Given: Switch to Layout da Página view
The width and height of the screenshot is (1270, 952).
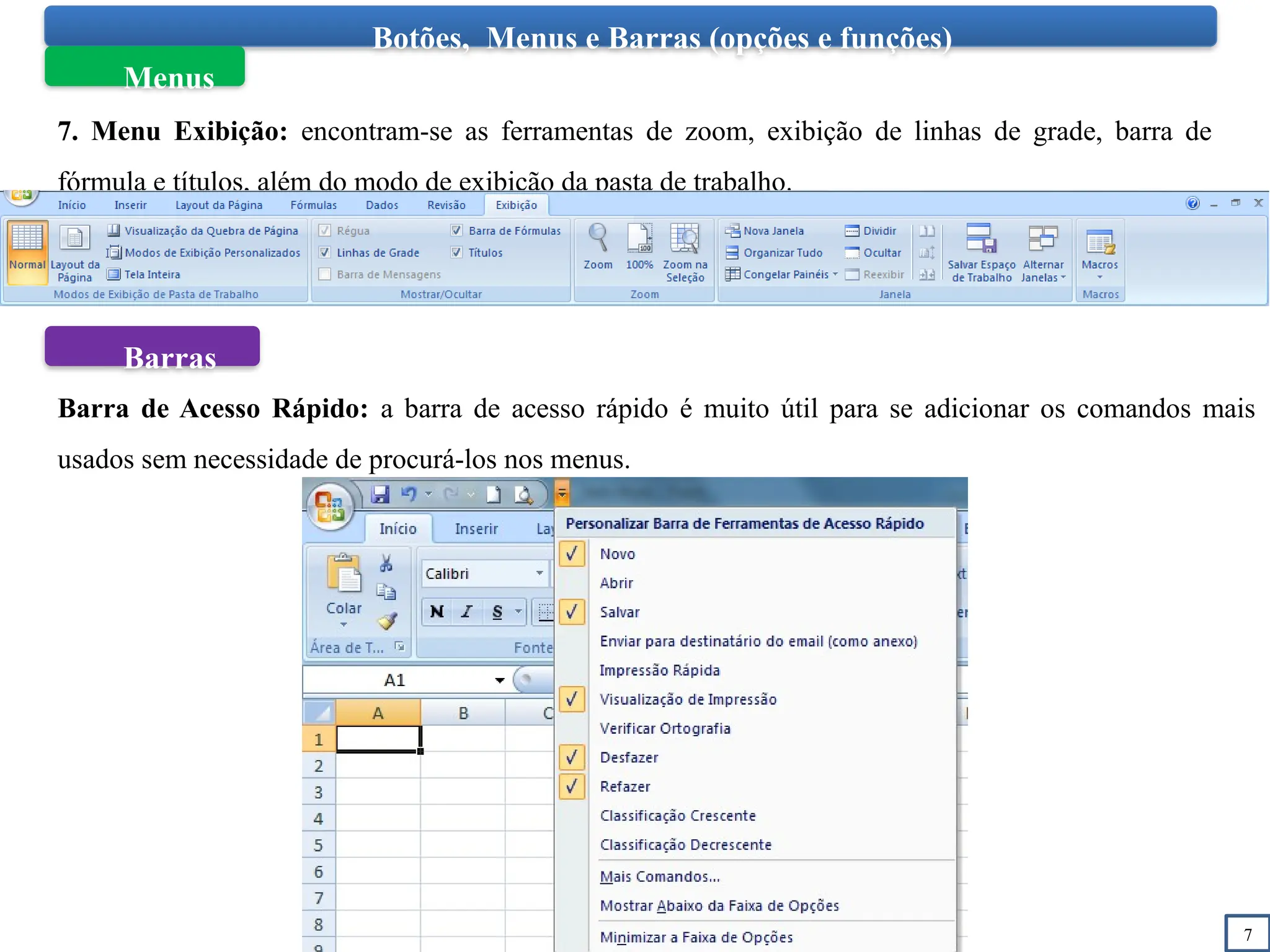Looking at the screenshot, I should pos(75,253).
